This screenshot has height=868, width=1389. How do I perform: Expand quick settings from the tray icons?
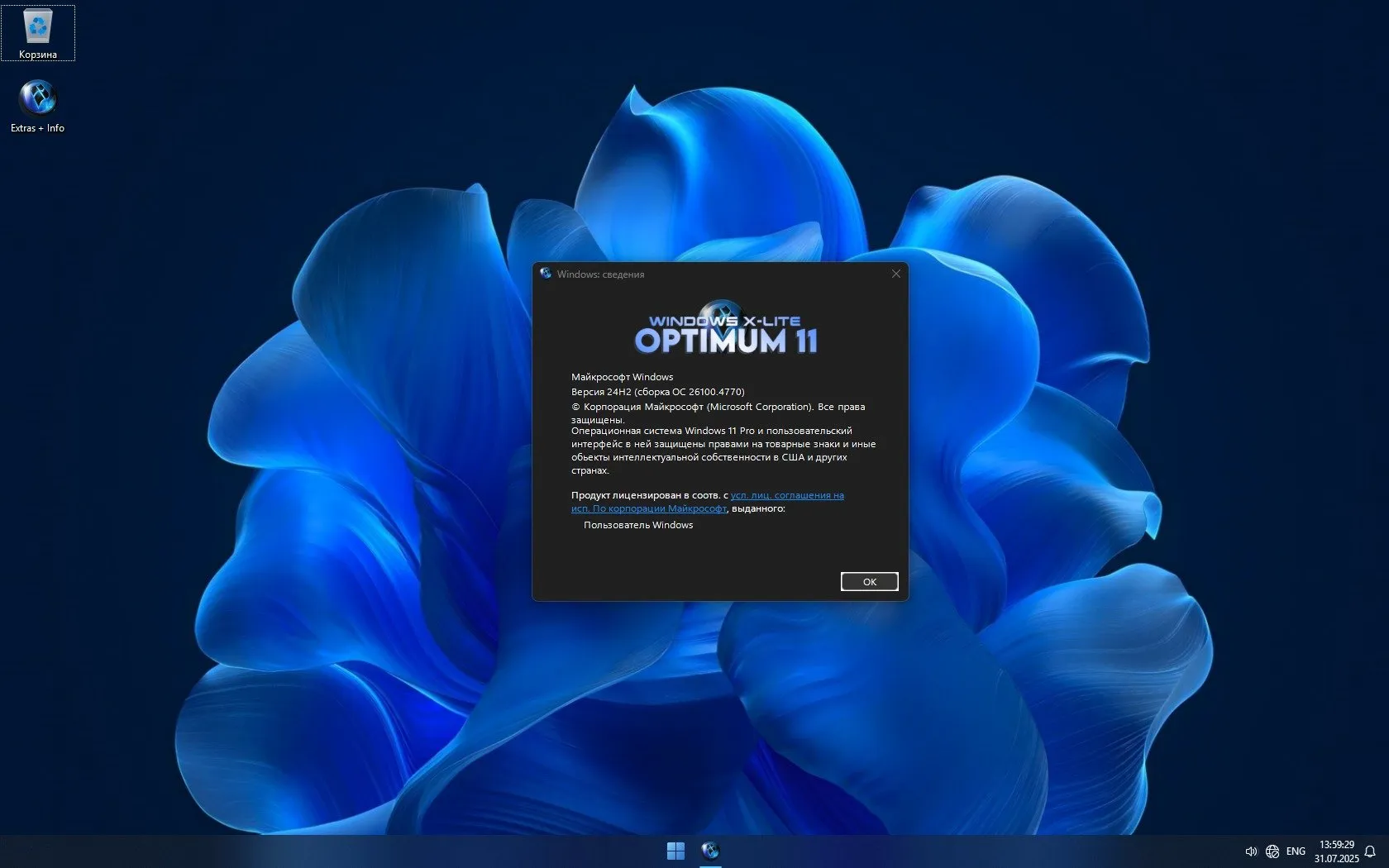click(1262, 851)
